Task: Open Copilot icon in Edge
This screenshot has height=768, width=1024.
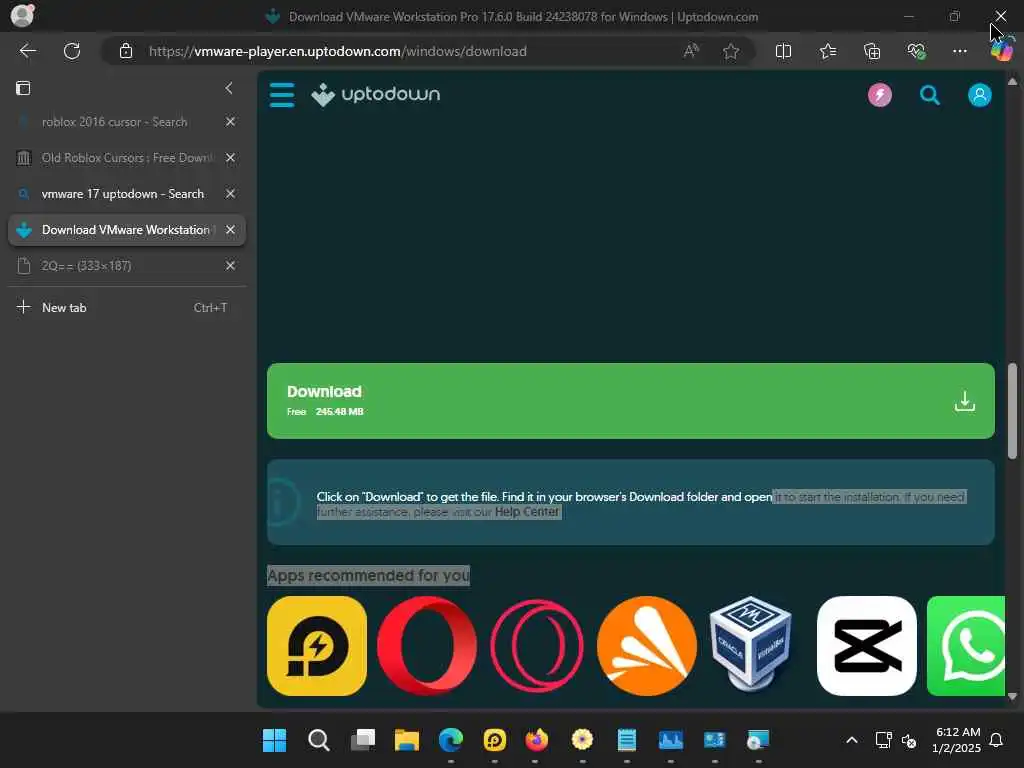Action: pos(1002,50)
